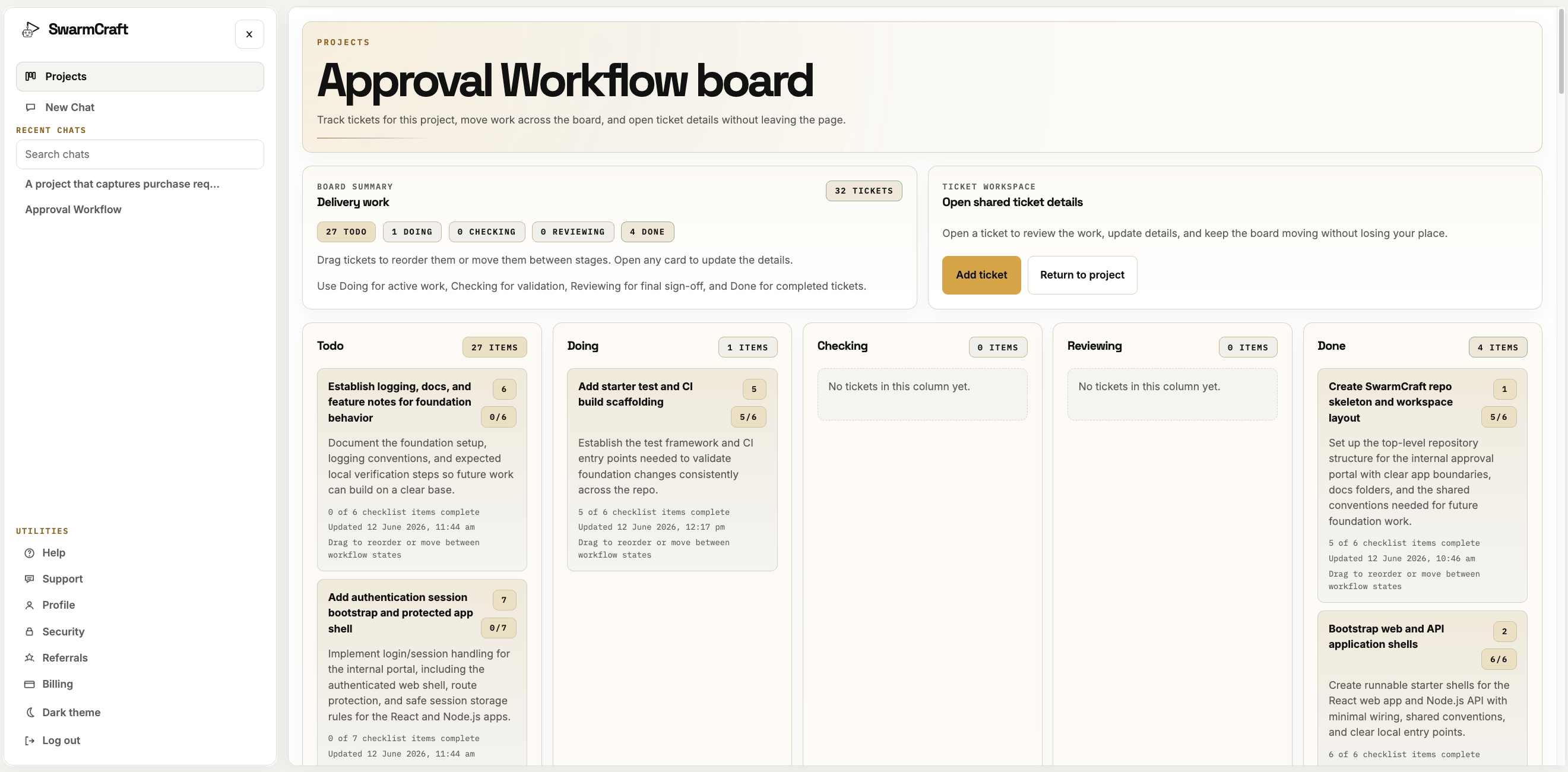The width and height of the screenshot is (1568, 772).
Task: Click the Projects board icon
Action: [30, 76]
